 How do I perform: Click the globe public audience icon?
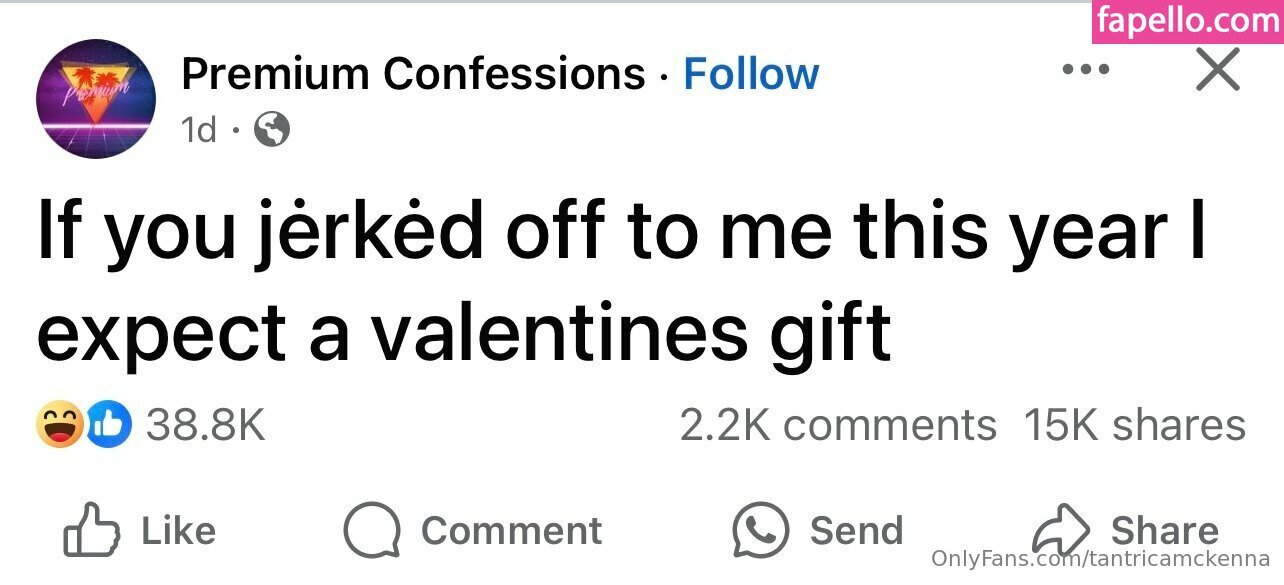click(272, 129)
